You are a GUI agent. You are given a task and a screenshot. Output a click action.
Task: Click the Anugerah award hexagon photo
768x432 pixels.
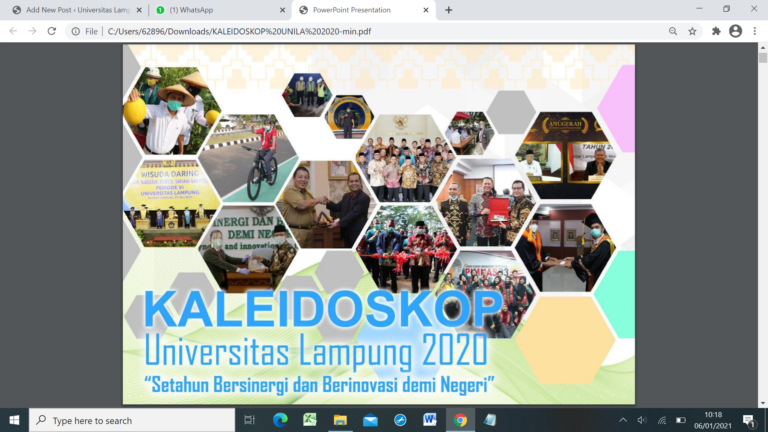[566, 154]
